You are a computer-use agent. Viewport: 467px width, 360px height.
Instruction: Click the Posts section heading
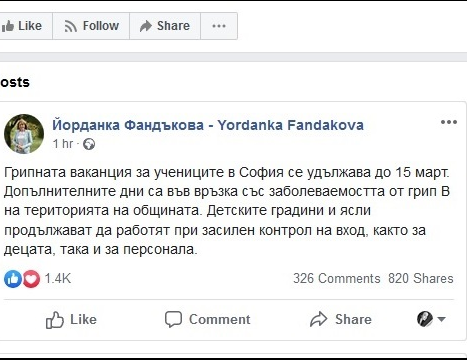(15, 82)
